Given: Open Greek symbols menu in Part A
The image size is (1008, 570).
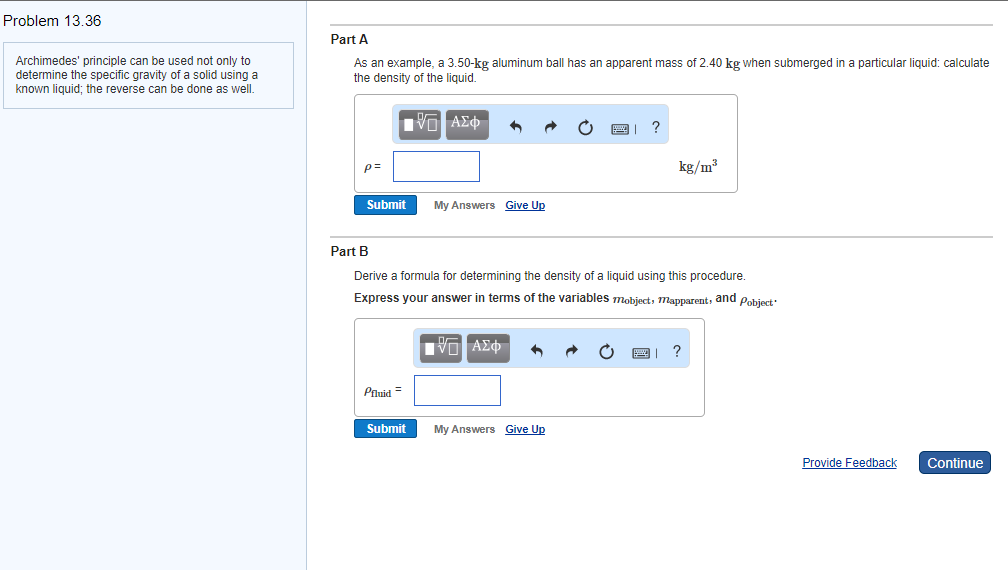Looking at the screenshot, I should click(x=466, y=125).
